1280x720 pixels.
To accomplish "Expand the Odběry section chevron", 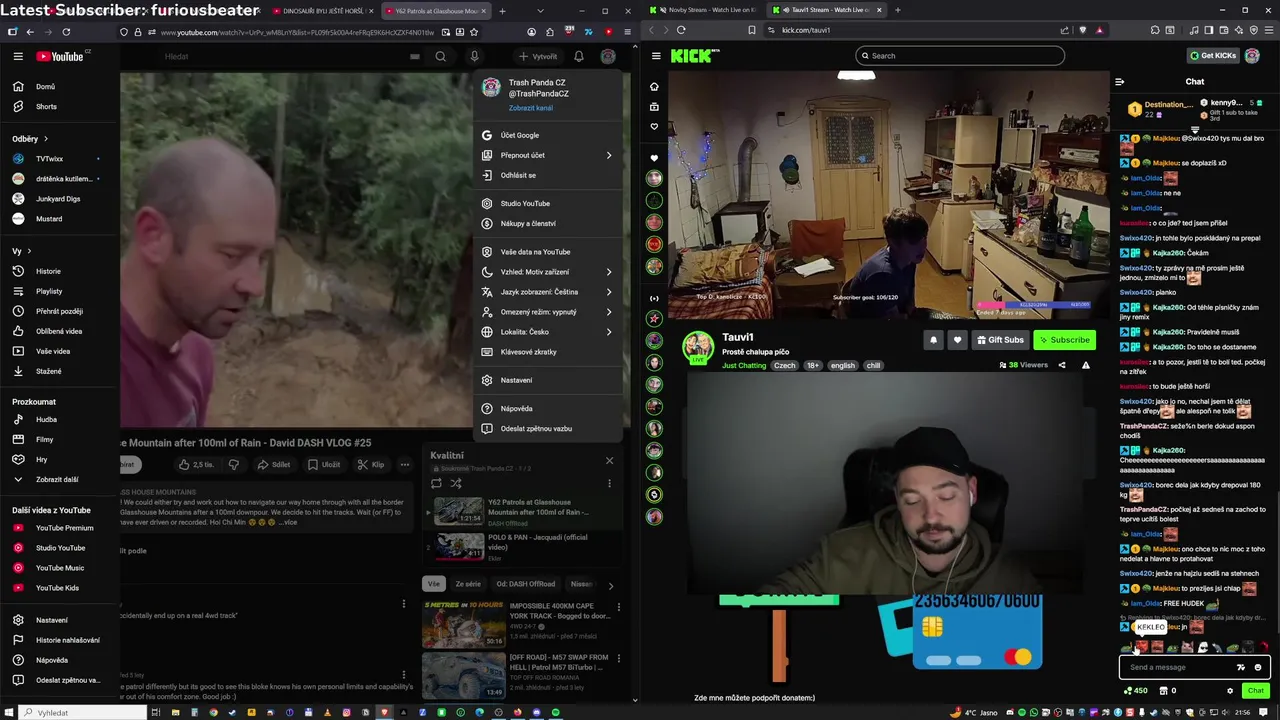I will click(45, 139).
